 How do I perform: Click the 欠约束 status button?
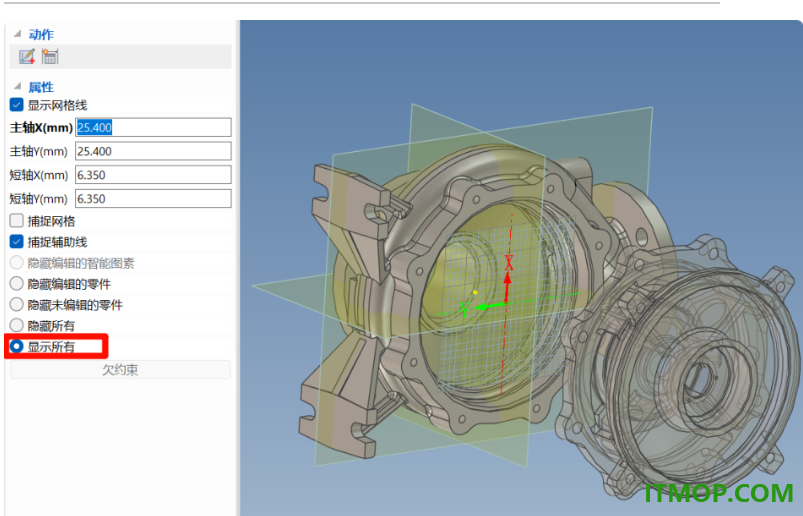click(x=120, y=370)
